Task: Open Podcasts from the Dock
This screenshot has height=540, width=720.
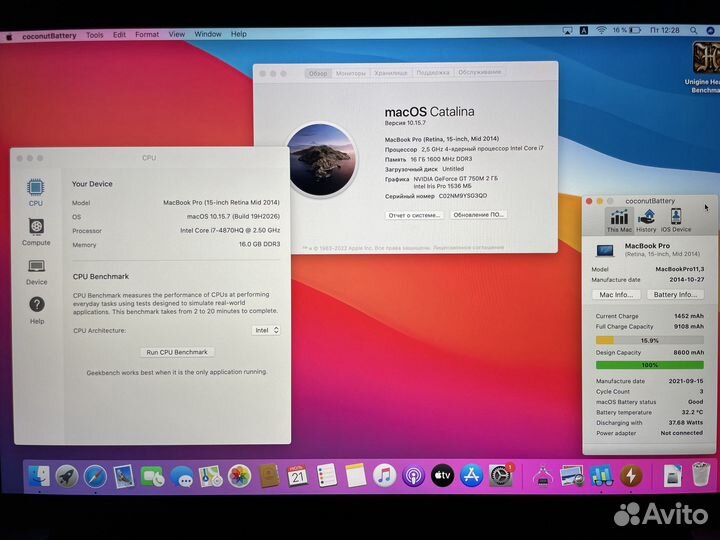Action: 413,476
